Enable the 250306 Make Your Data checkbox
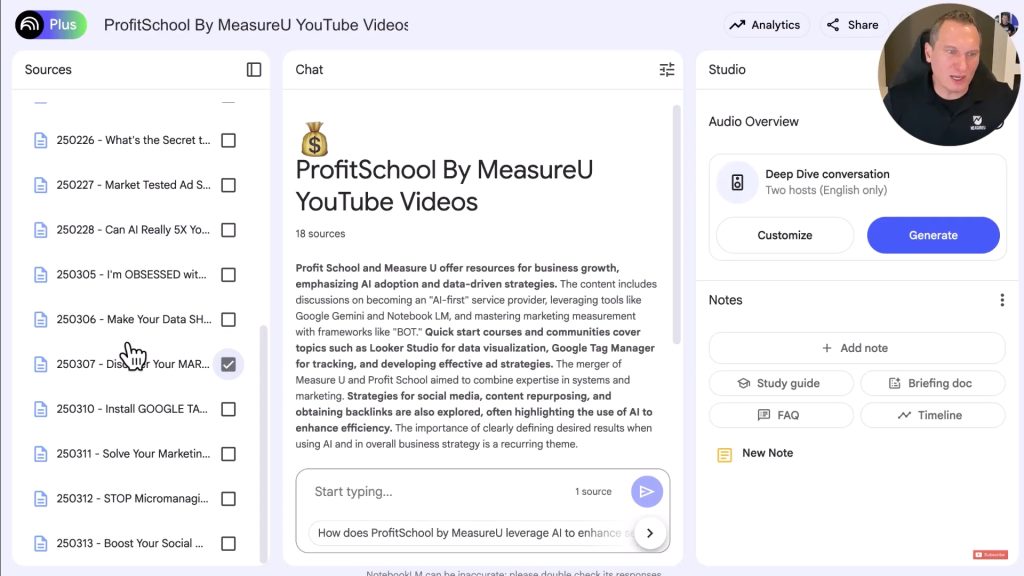1024x576 pixels. 229,319
